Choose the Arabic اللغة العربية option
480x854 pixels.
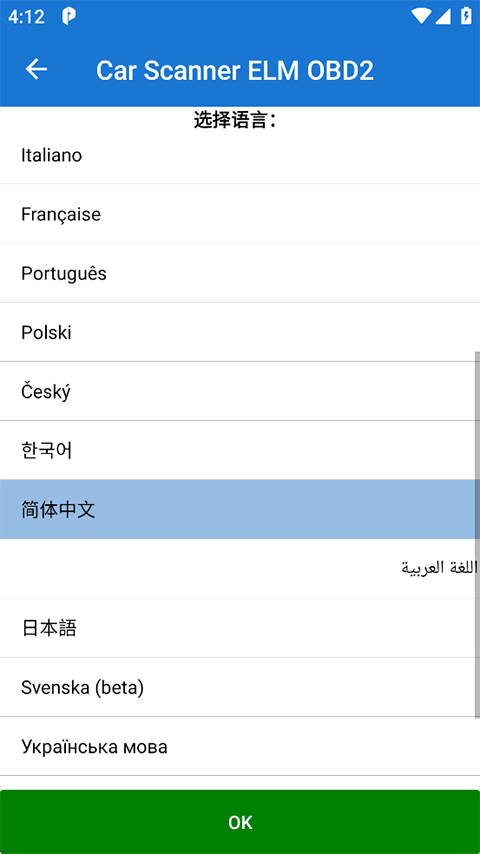click(x=240, y=569)
